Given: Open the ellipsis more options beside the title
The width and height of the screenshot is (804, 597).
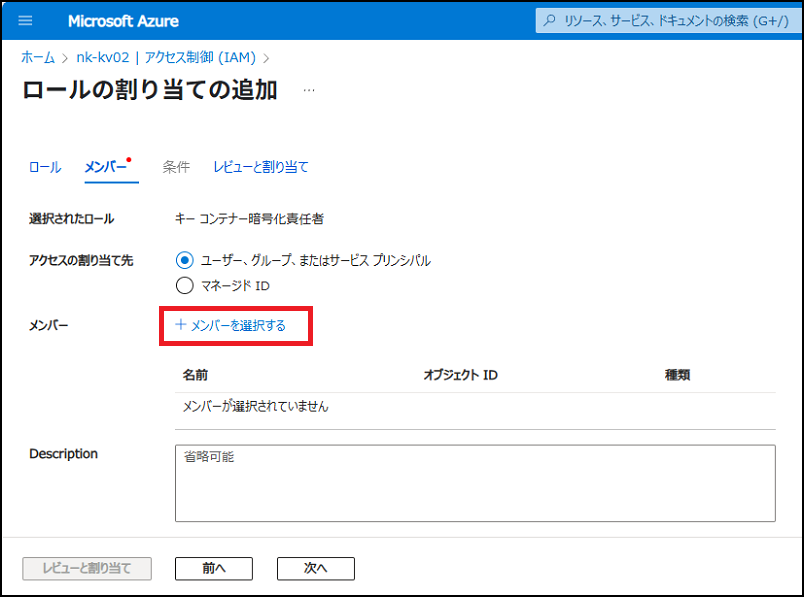Looking at the screenshot, I should click(309, 90).
